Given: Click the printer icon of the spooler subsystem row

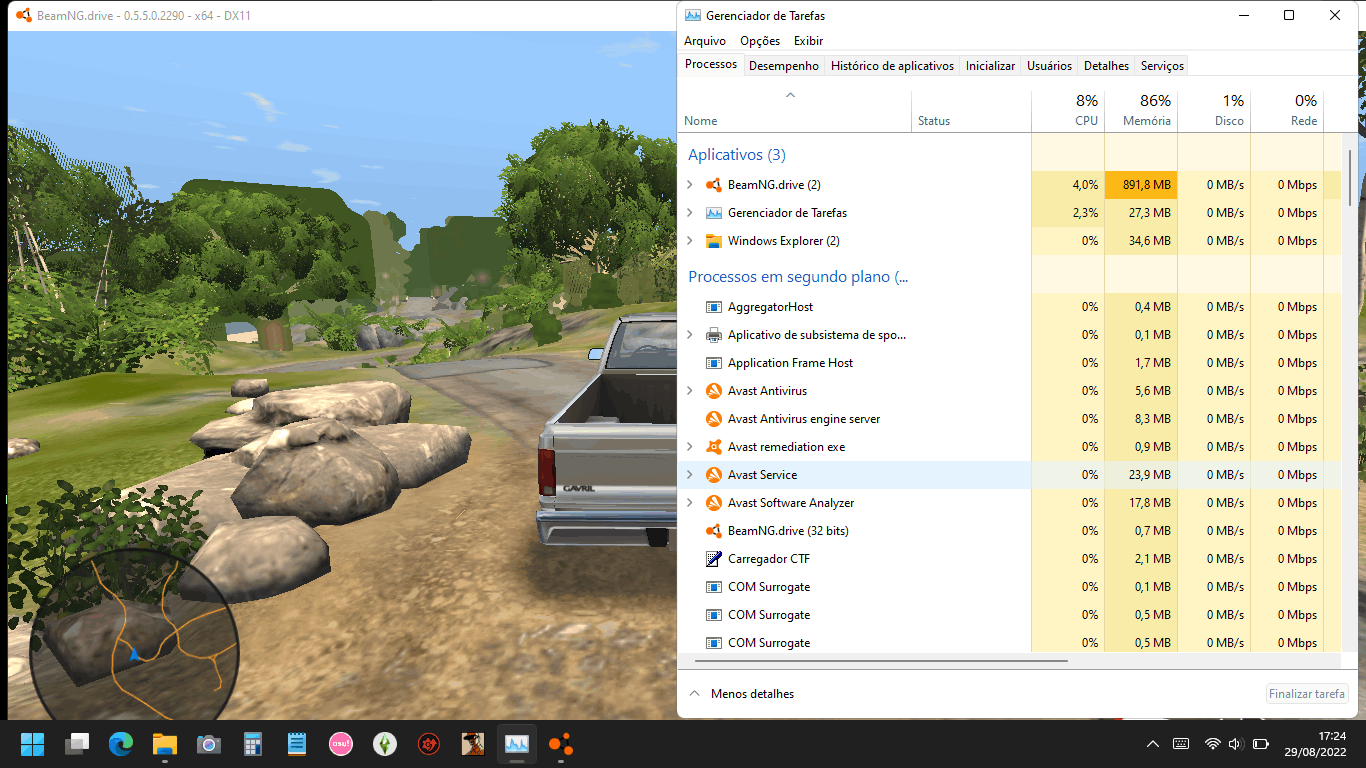Looking at the screenshot, I should pyautogui.click(x=714, y=335).
